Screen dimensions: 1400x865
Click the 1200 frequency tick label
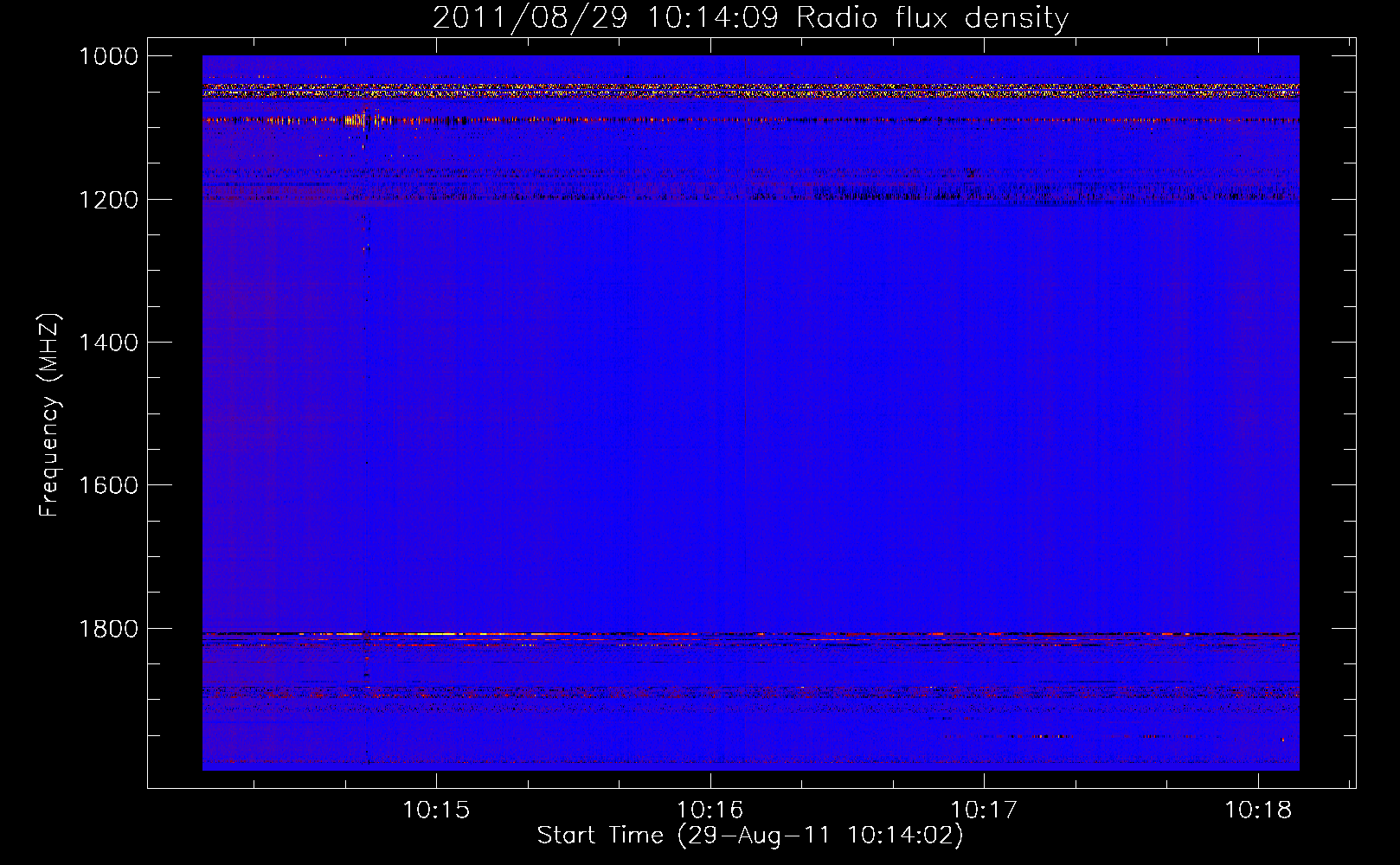pyautogui.click(x=108, y=200)
